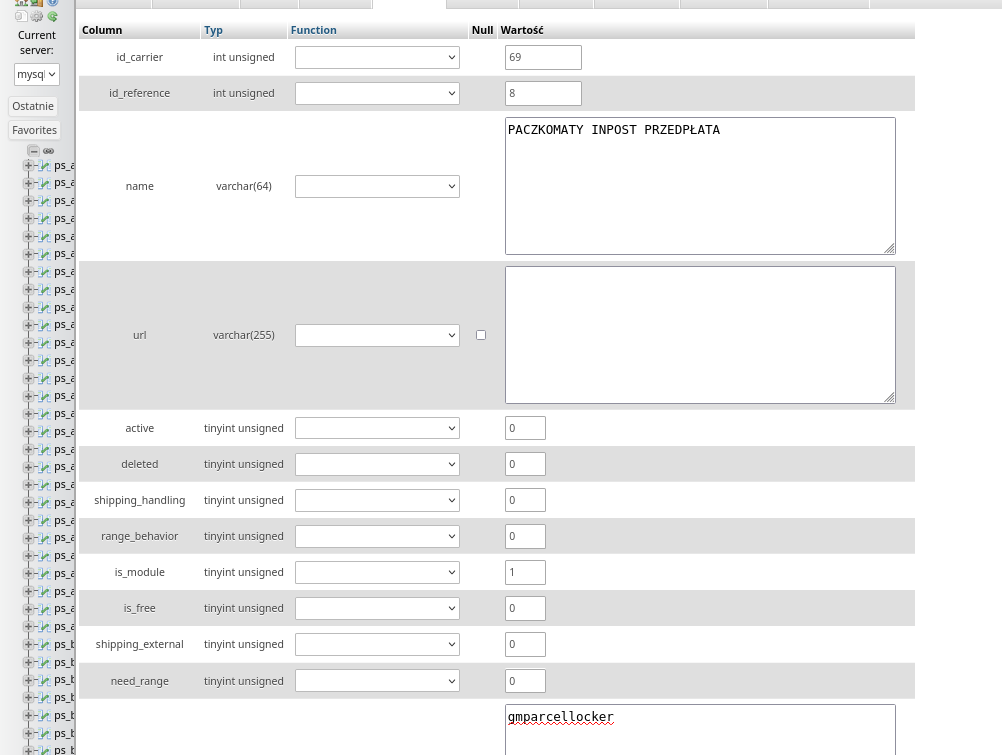Screen dimensions: 1002x755
Task: Click the Function column header link
Action: 313,30
